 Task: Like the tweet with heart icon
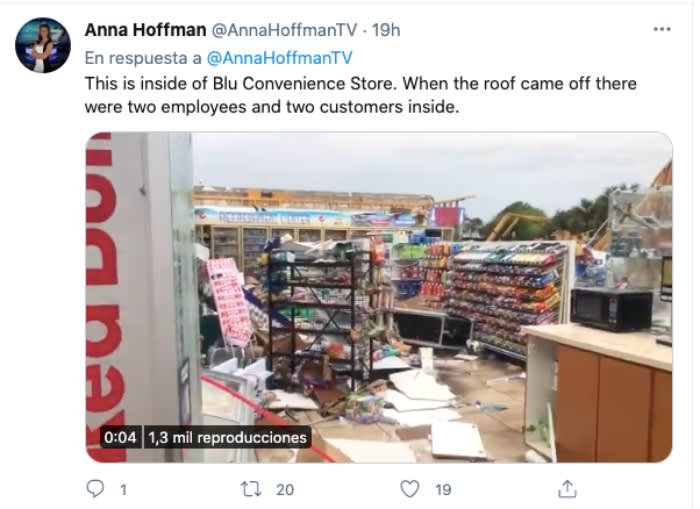pyautogui.click(x=409, y=488)
